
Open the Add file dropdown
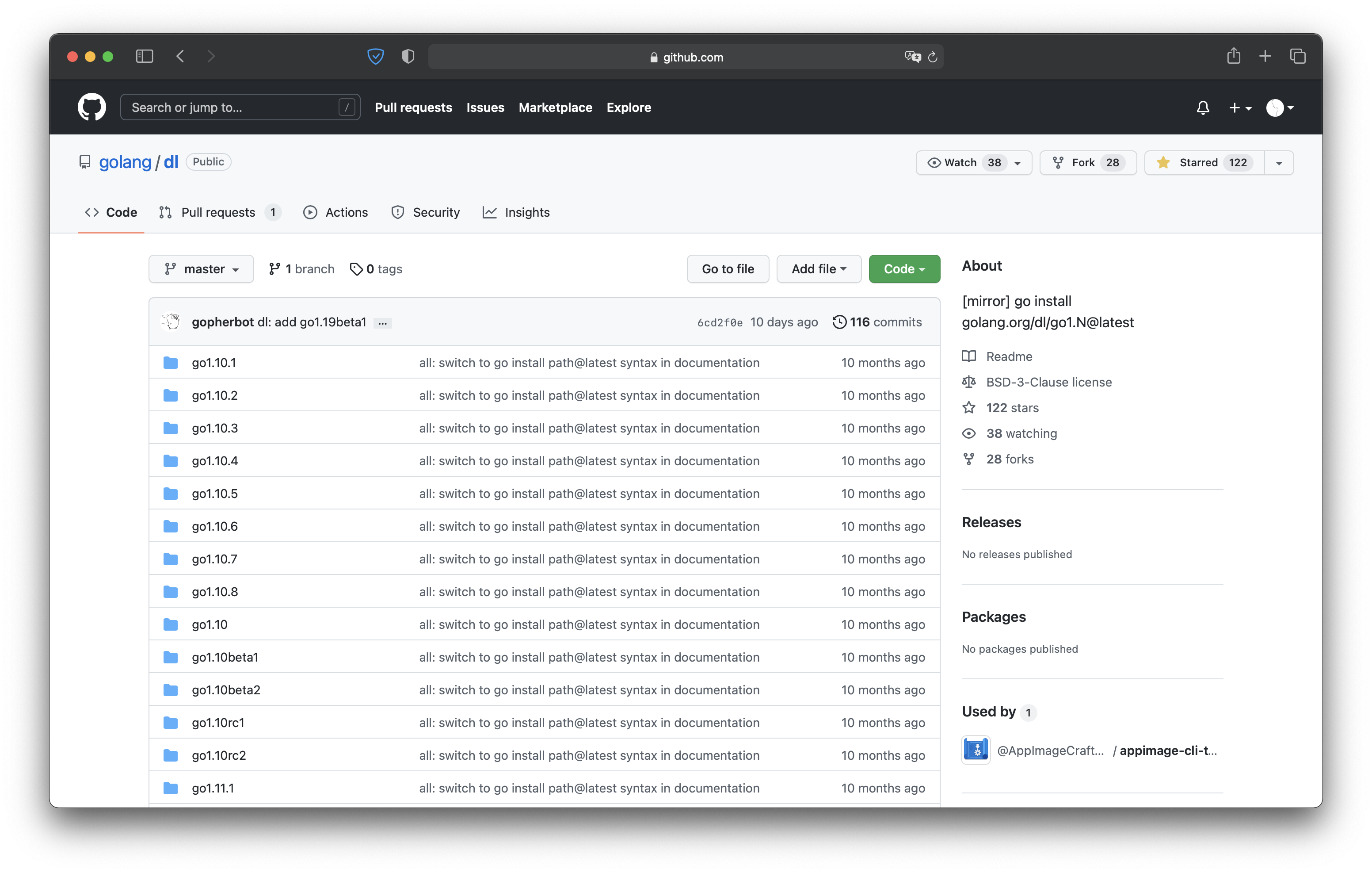click(x=818, y=269)
